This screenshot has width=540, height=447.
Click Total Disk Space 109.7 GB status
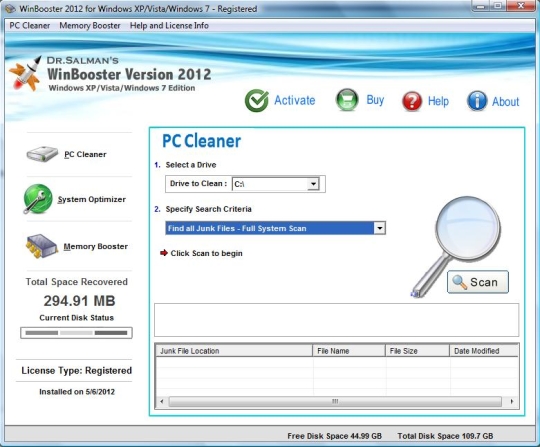445,436
